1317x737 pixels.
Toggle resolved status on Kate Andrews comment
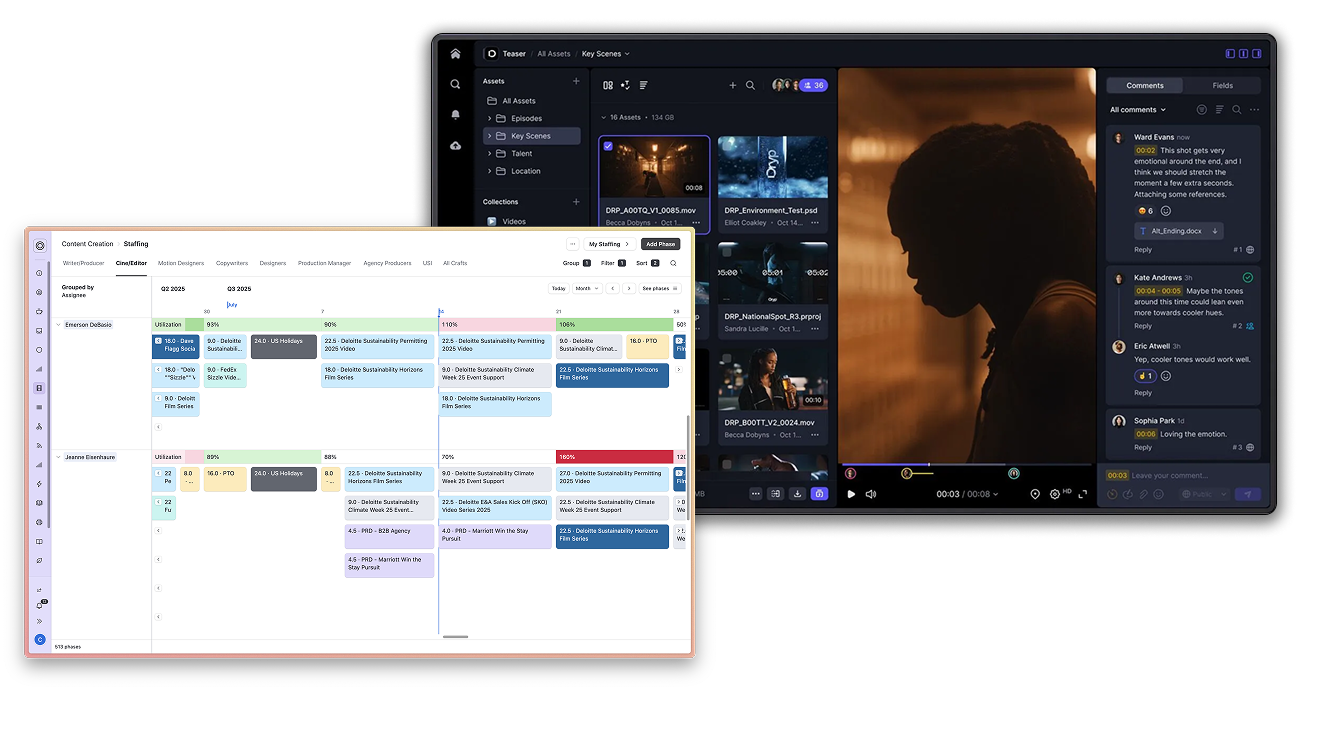(1247, 277)
